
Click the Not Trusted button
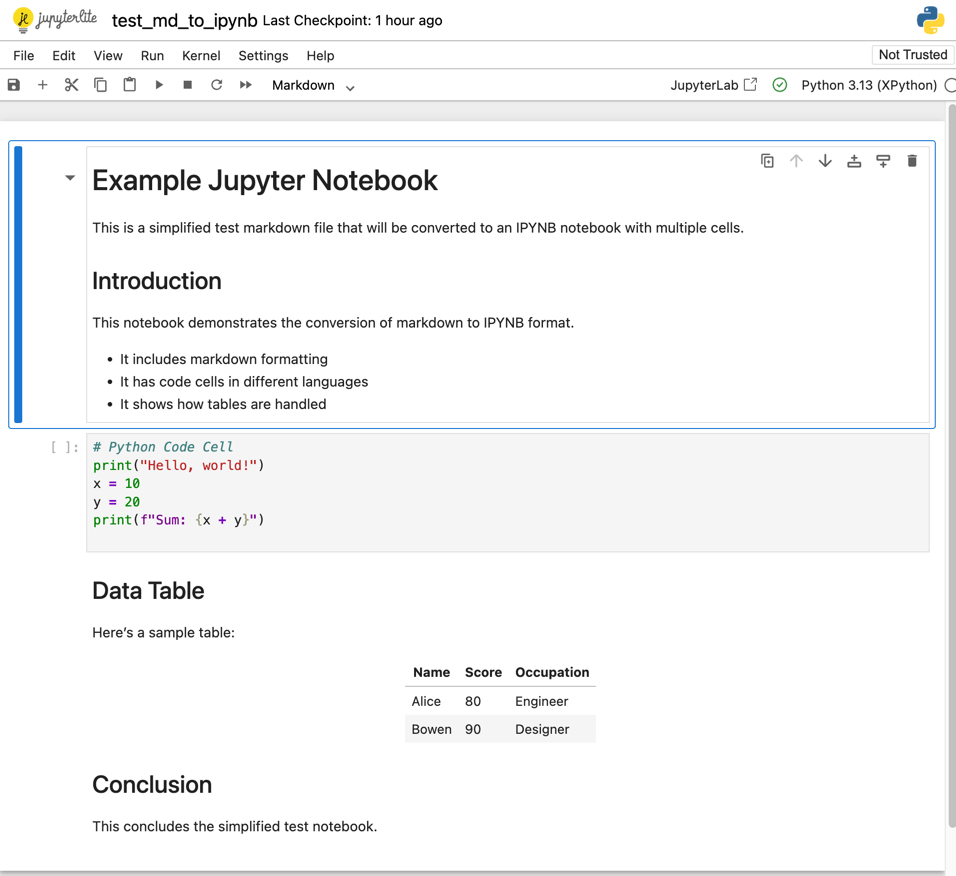(x=913, y=55)
